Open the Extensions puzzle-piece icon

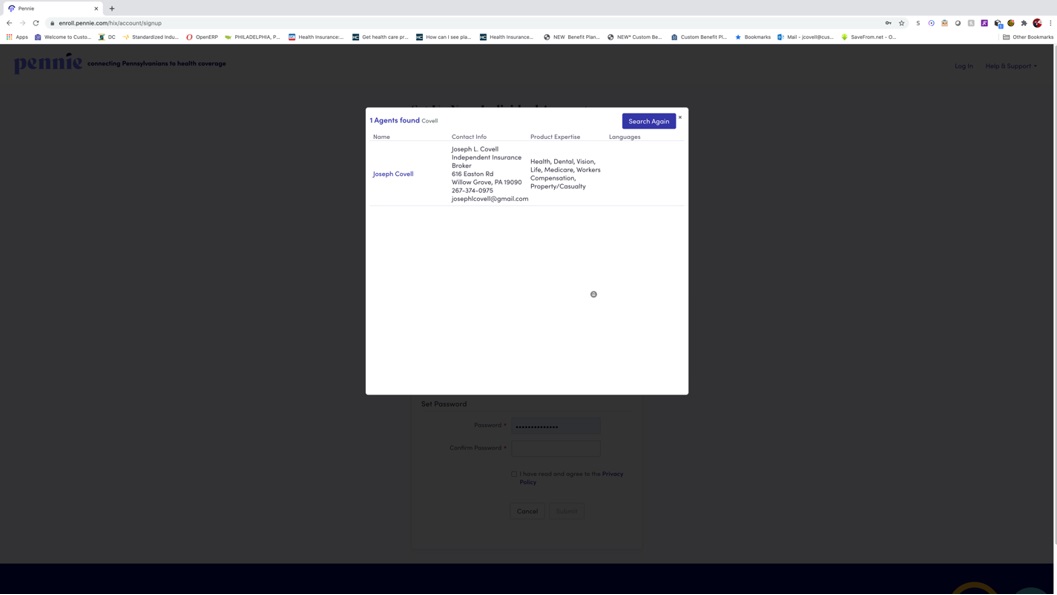tap(1024, 23)
